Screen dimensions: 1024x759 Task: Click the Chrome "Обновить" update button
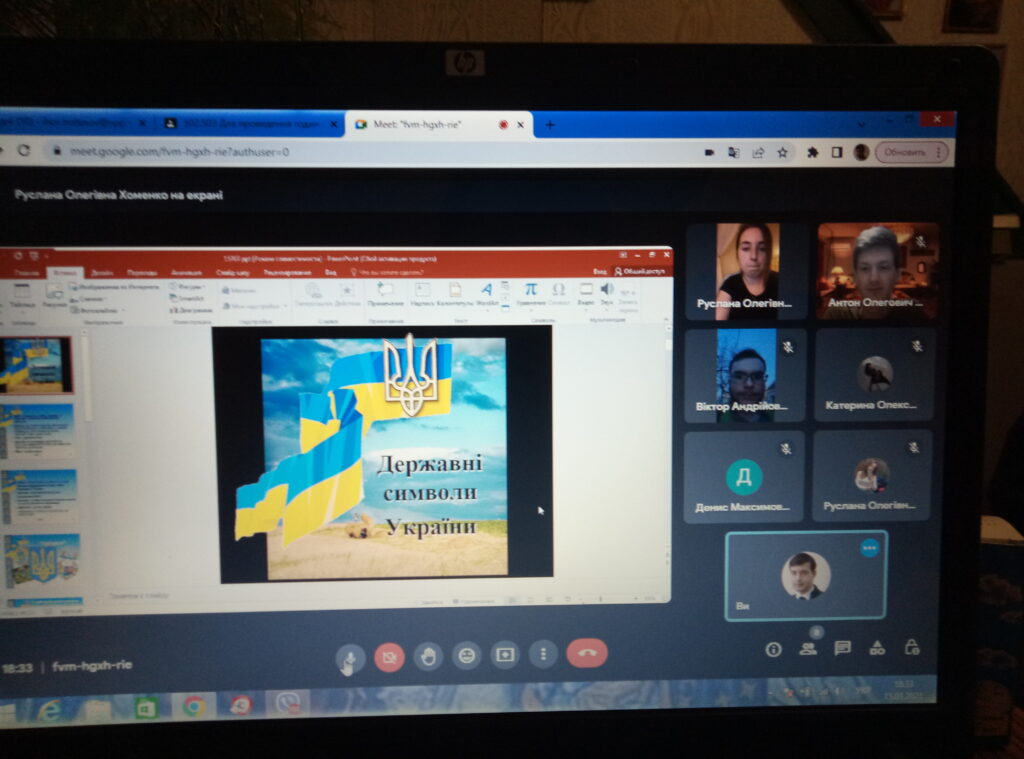tap(911, 152)
